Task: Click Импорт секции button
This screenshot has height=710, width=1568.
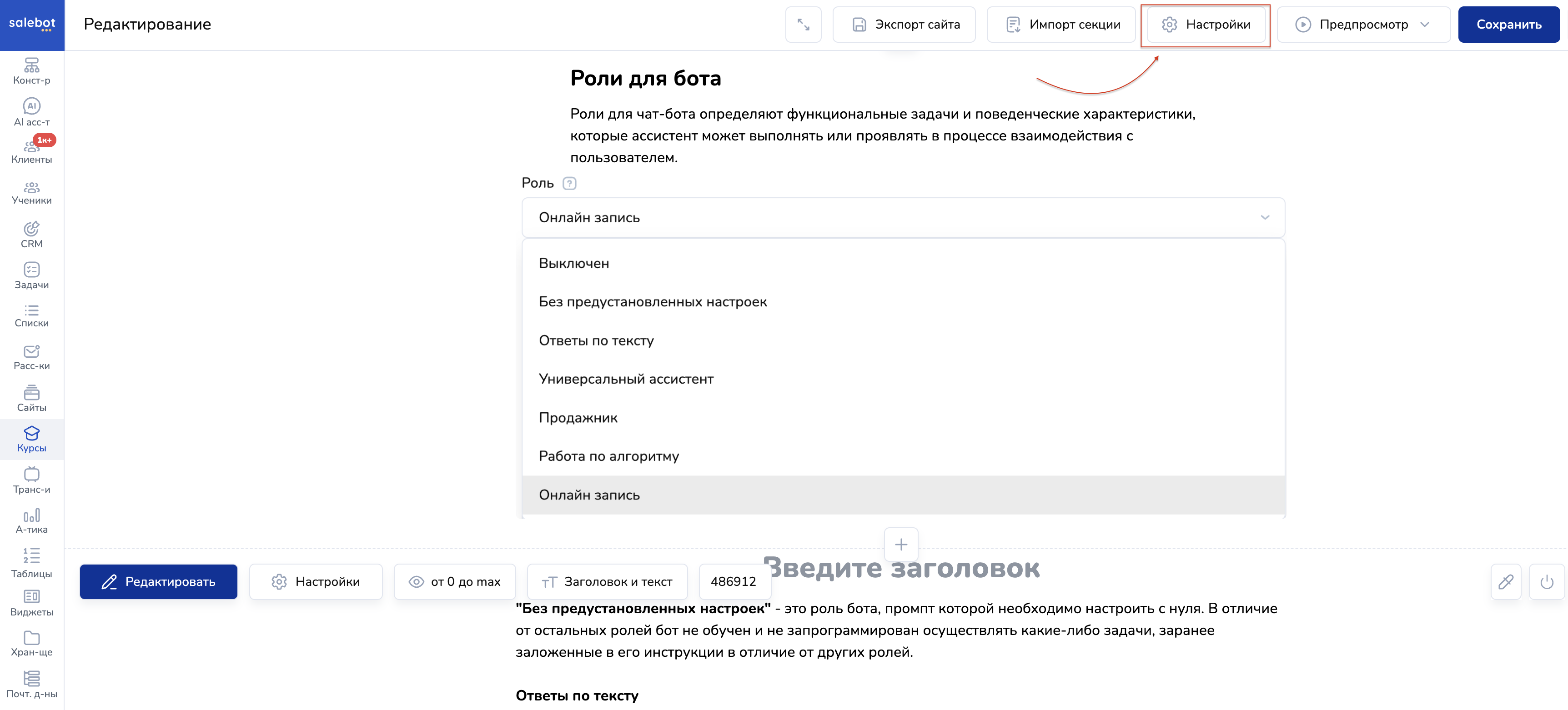Action: tap(1060, 25)
